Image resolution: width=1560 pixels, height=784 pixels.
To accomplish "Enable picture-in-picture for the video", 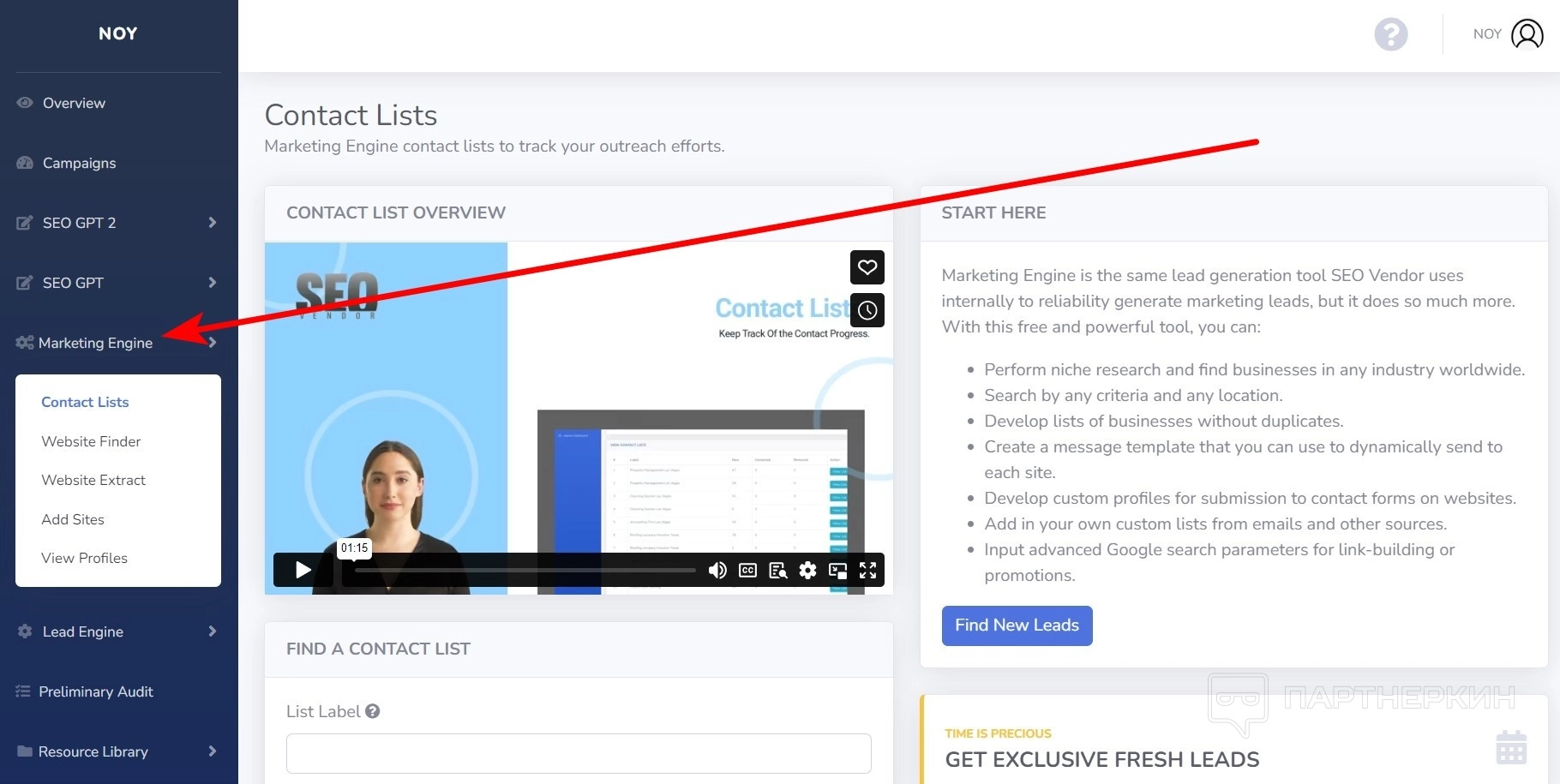I will [x=837, y=571].
